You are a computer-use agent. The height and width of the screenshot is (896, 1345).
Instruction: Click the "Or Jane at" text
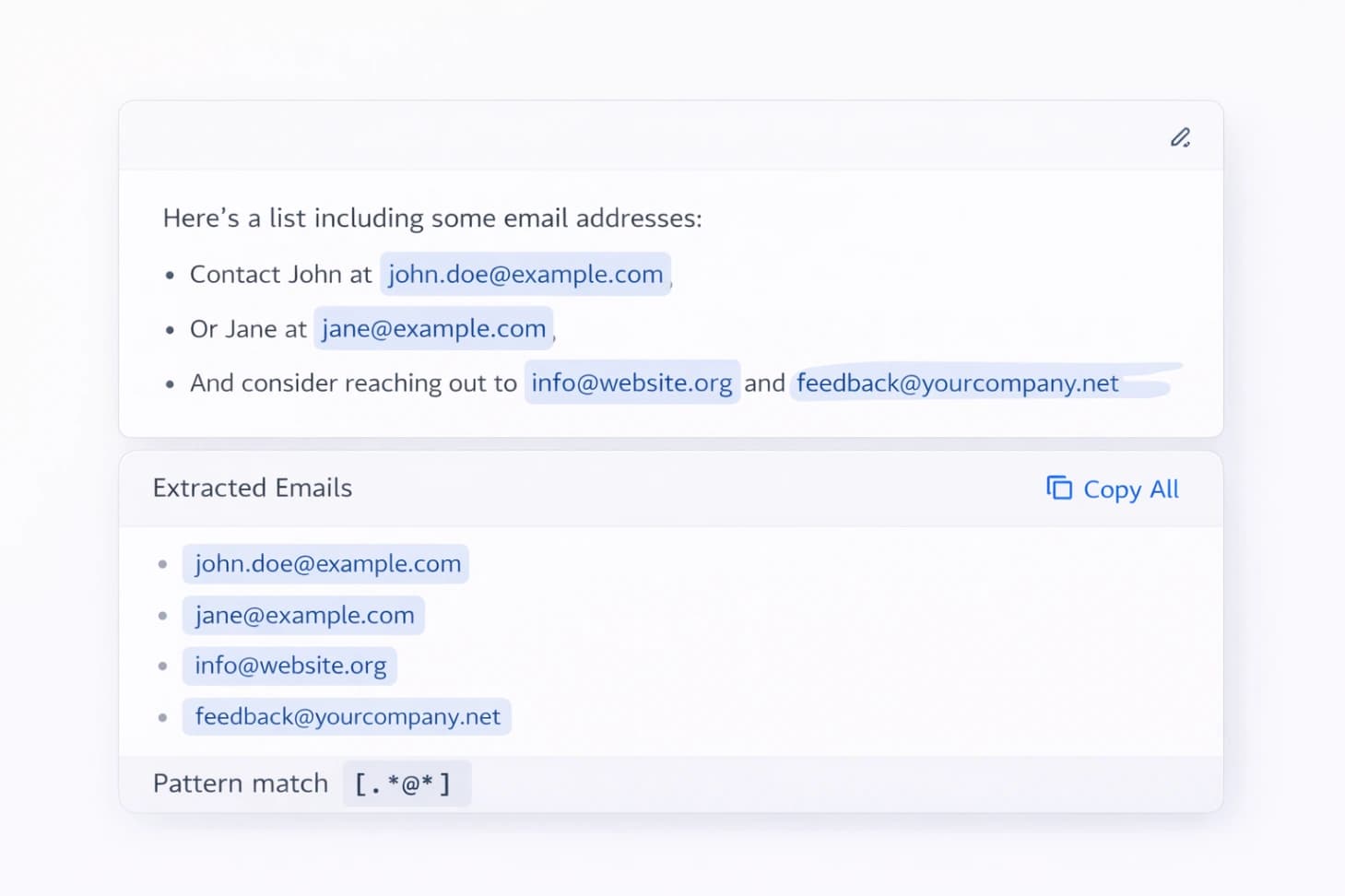point(248,329)
